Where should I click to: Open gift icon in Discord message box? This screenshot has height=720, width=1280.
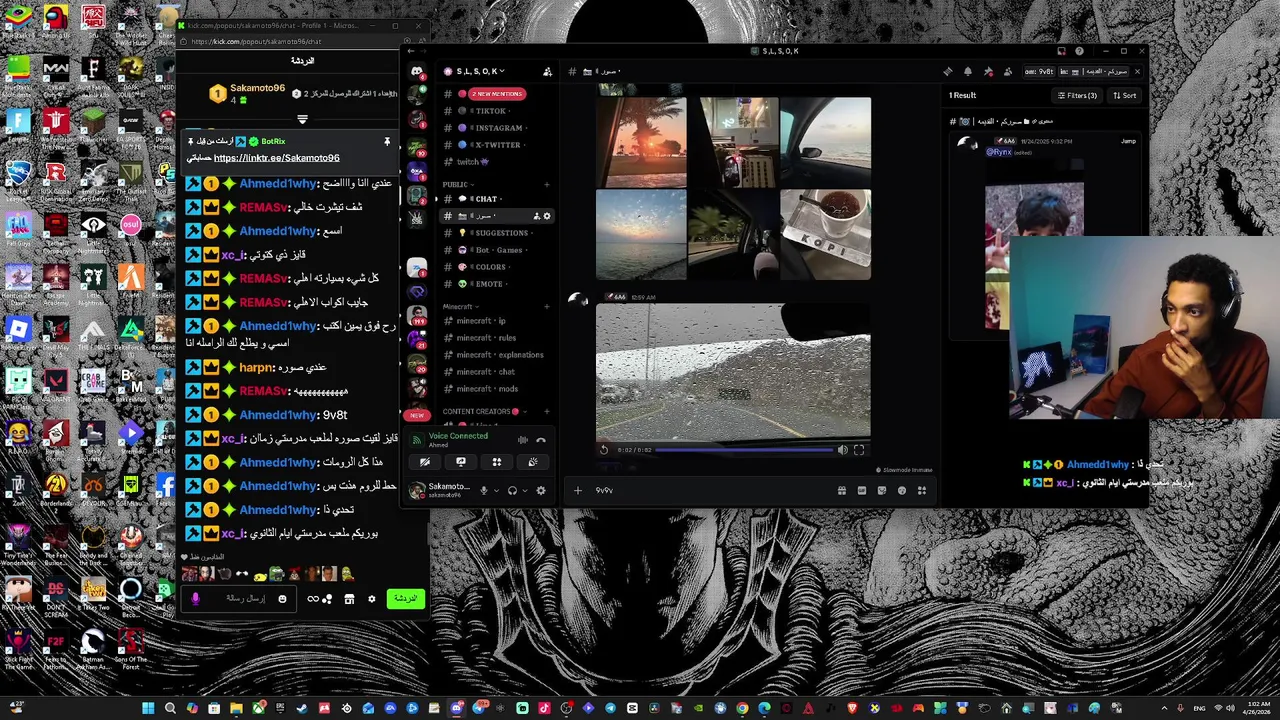coord(842,490)
